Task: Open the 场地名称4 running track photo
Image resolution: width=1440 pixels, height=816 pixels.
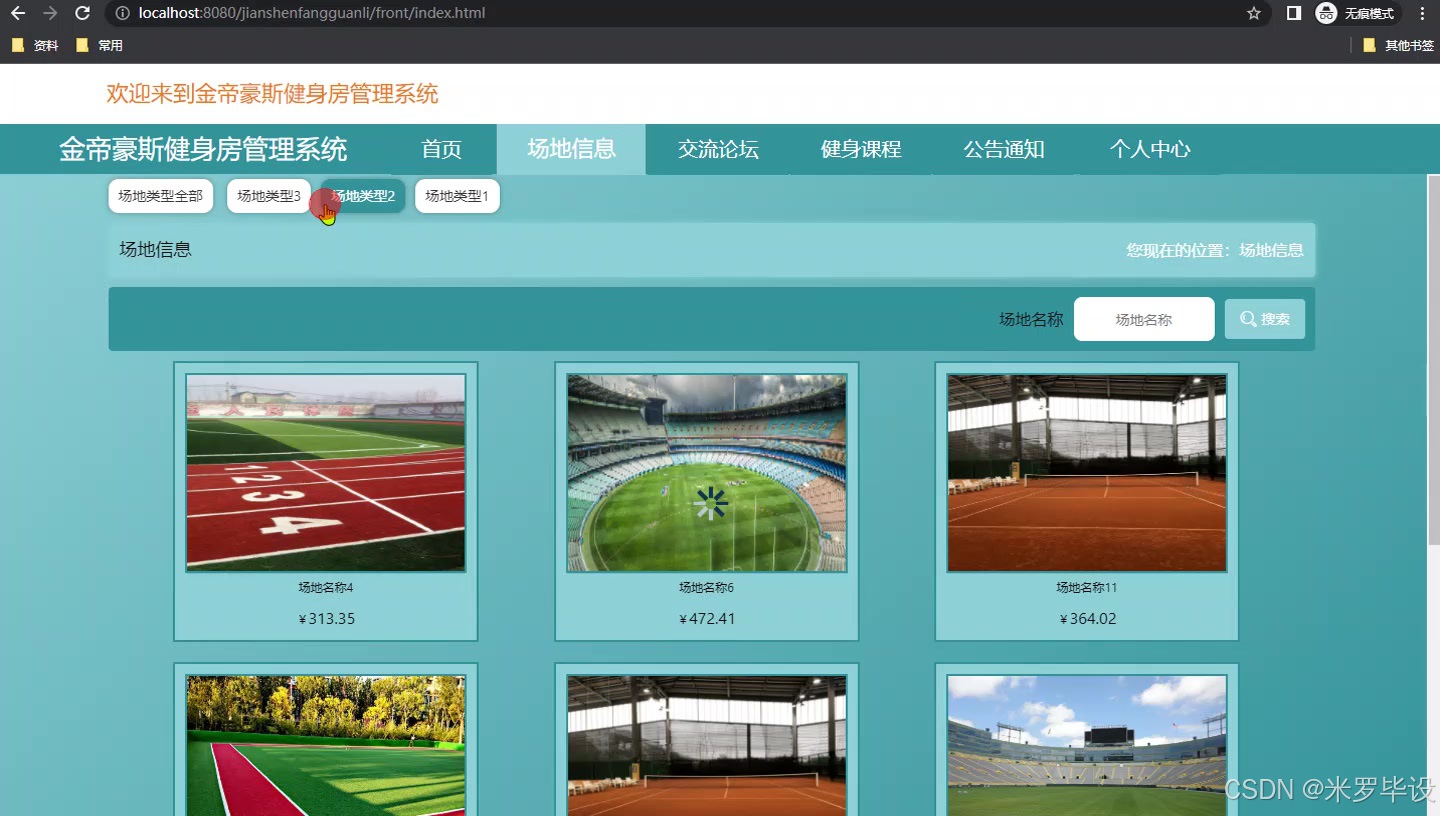Action: (326, 473)
